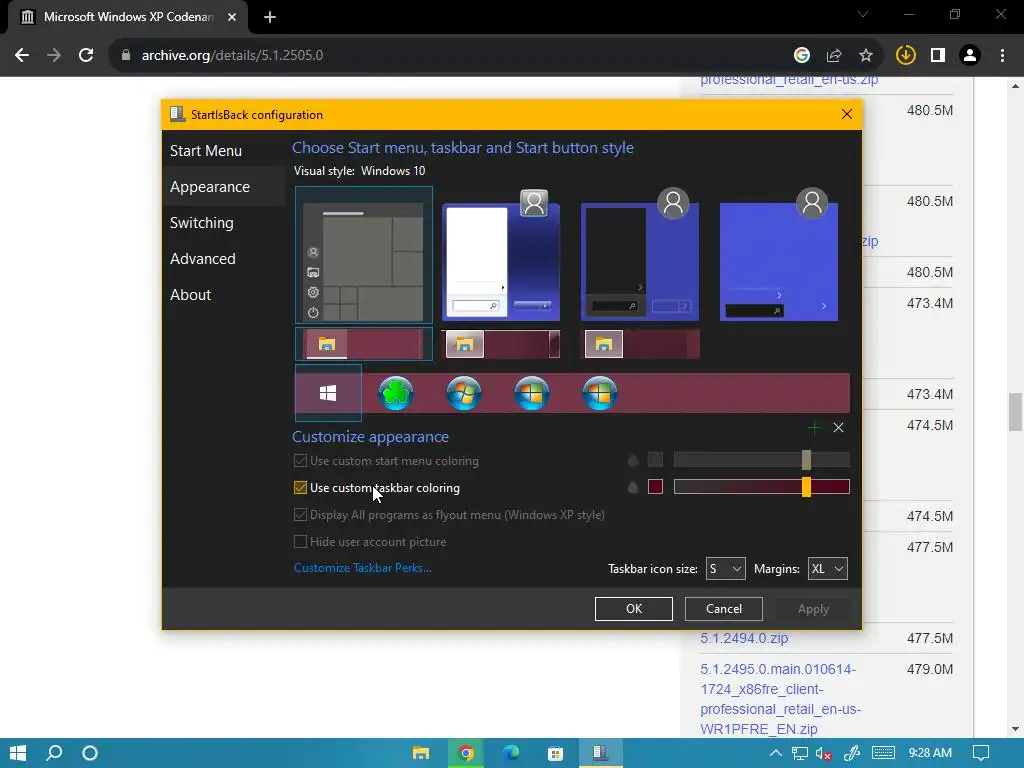Open the Chrome profile avatar
This screenshot has width=1024, height=768.
[x=970, y=56]
